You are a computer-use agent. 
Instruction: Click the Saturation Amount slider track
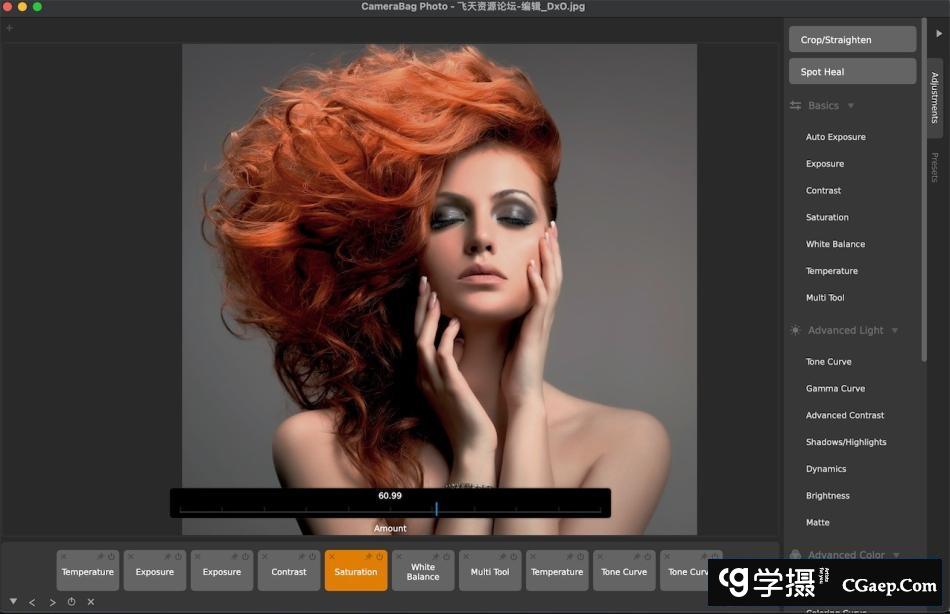click(390, 509)
